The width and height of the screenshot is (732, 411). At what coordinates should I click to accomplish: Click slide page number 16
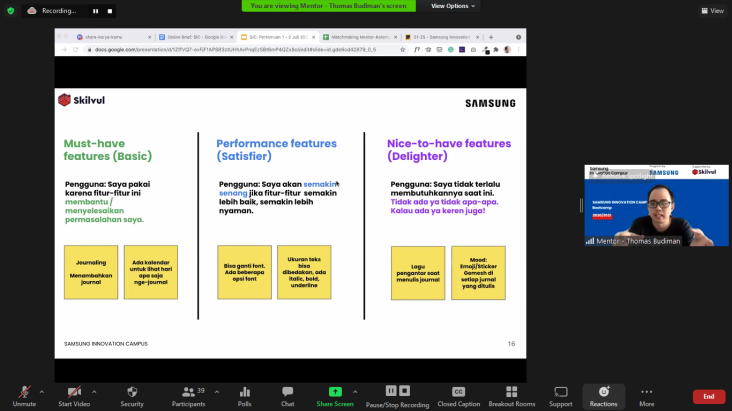[511, 344]
